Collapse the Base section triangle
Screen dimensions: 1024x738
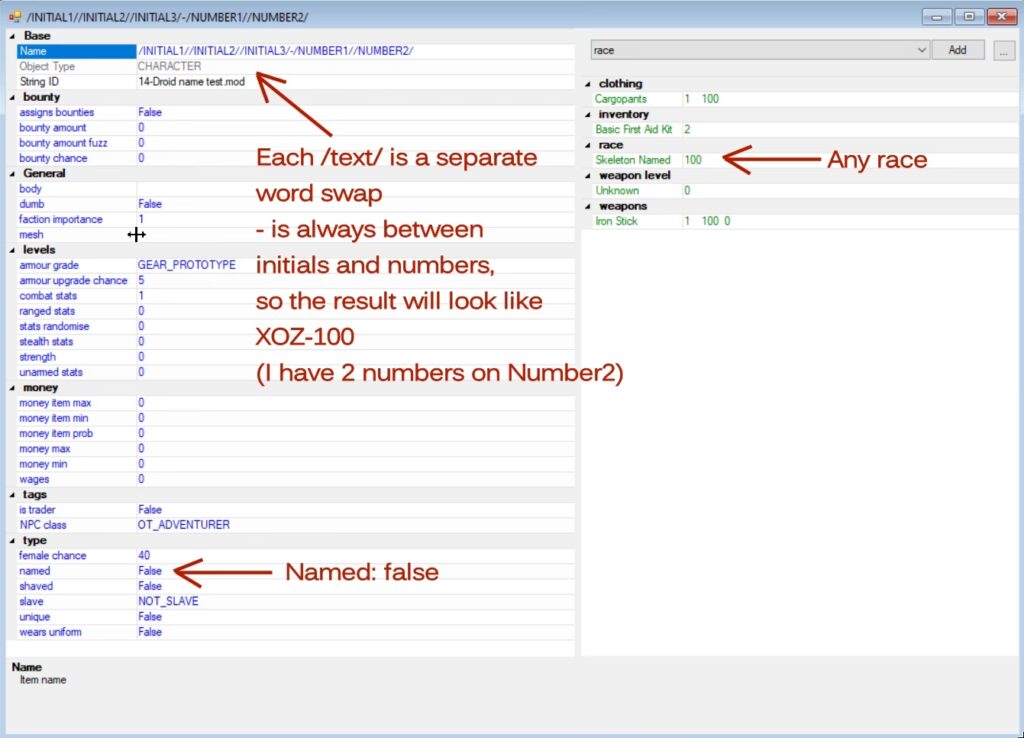[12, 36]
